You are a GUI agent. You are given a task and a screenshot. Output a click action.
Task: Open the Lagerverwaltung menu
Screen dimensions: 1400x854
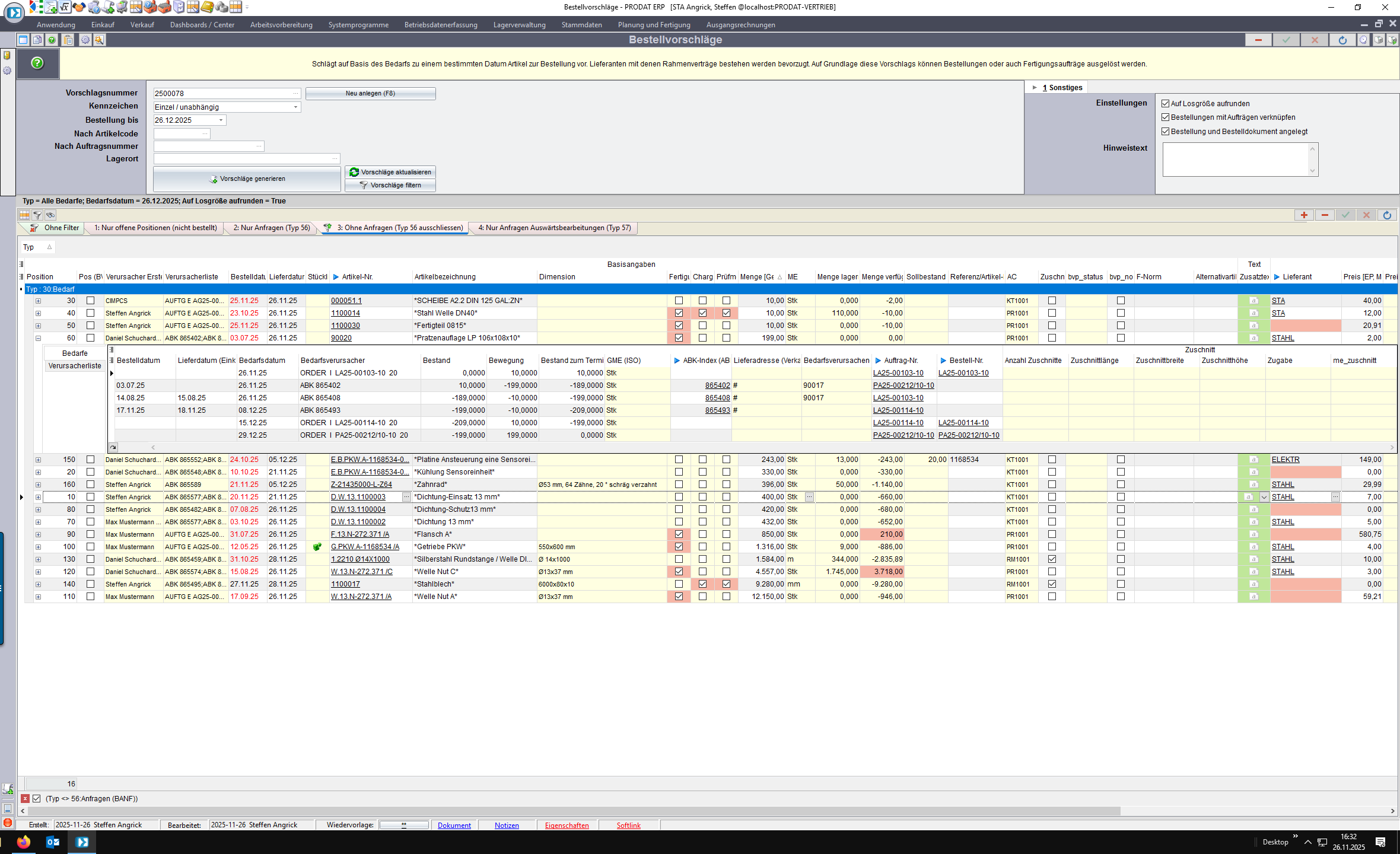[519, 25]
